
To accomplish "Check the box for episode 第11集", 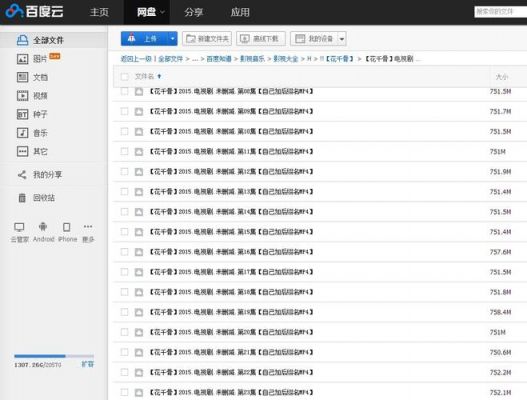I will point(125,152).
